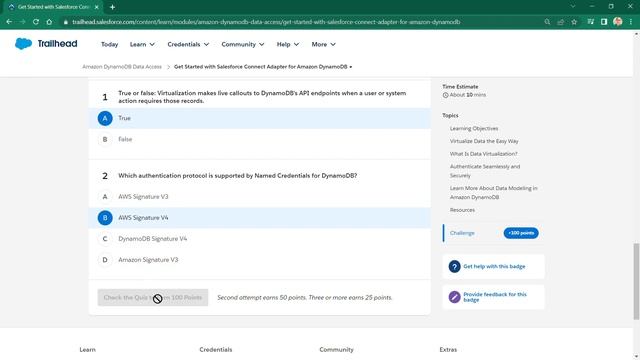The width and height of the screenshot is (640, 360).
Task: Close the Get Started with Salesforce tab
Action: 96,7
